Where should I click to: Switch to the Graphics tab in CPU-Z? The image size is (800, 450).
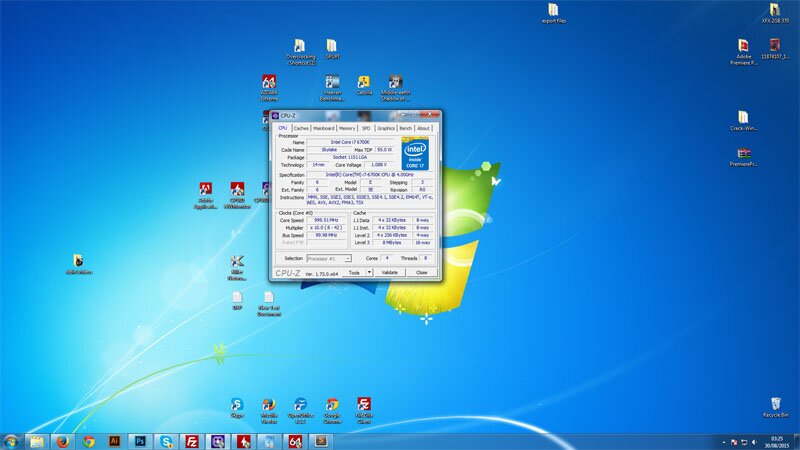tap(386, 128)
